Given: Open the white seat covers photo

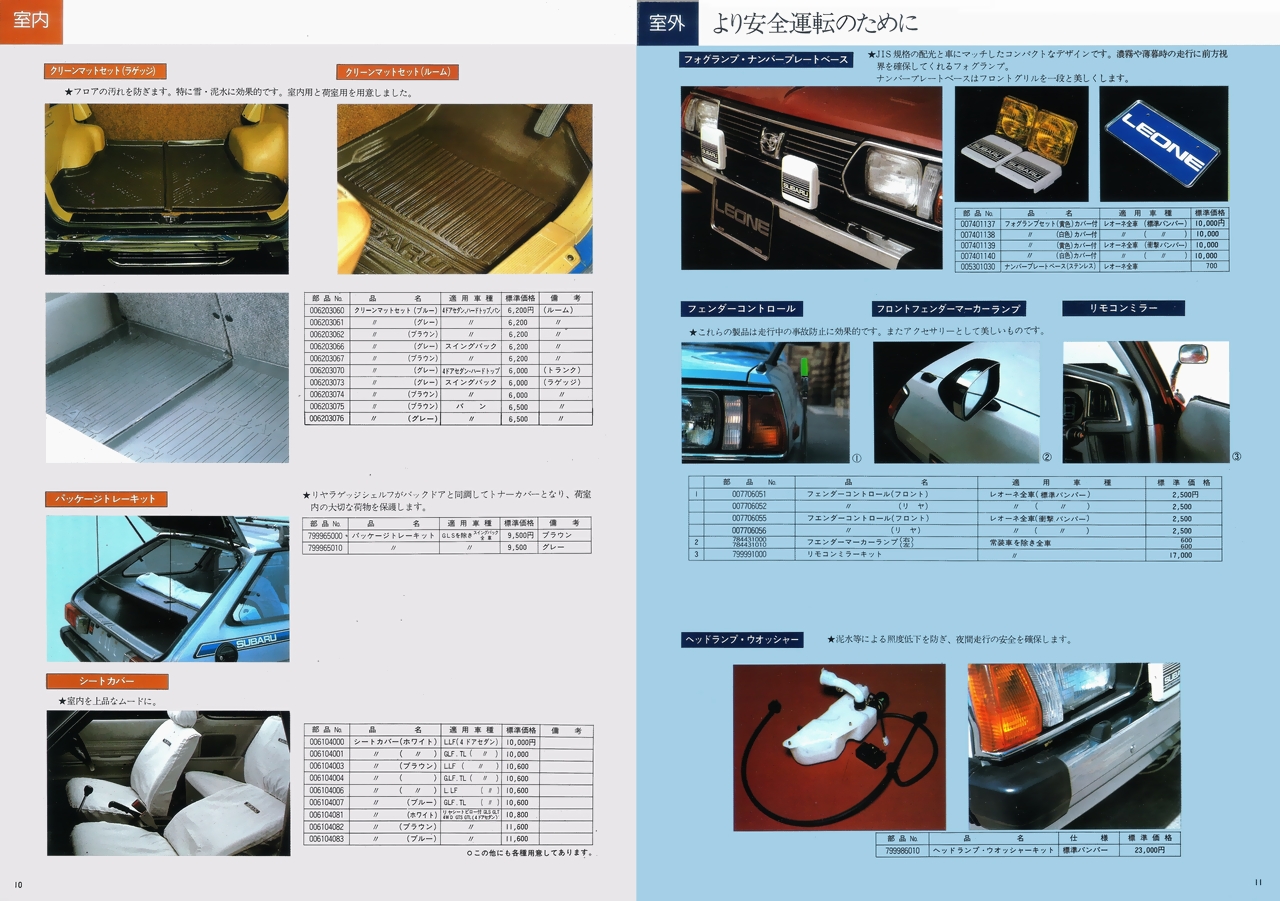Looking at the screenshot, I should pos(168,783).
